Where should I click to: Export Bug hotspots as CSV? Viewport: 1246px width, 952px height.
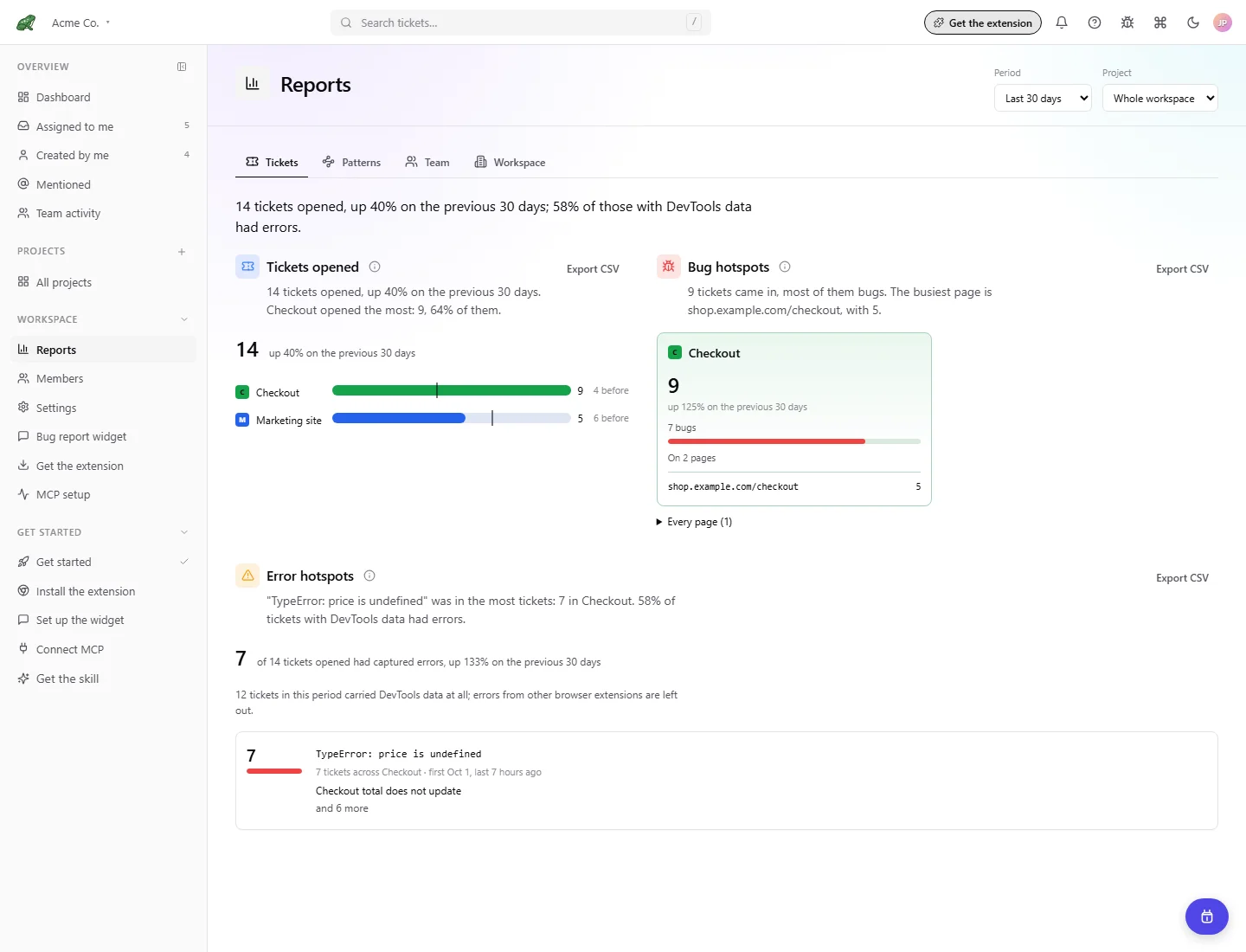coord(1182,269)
